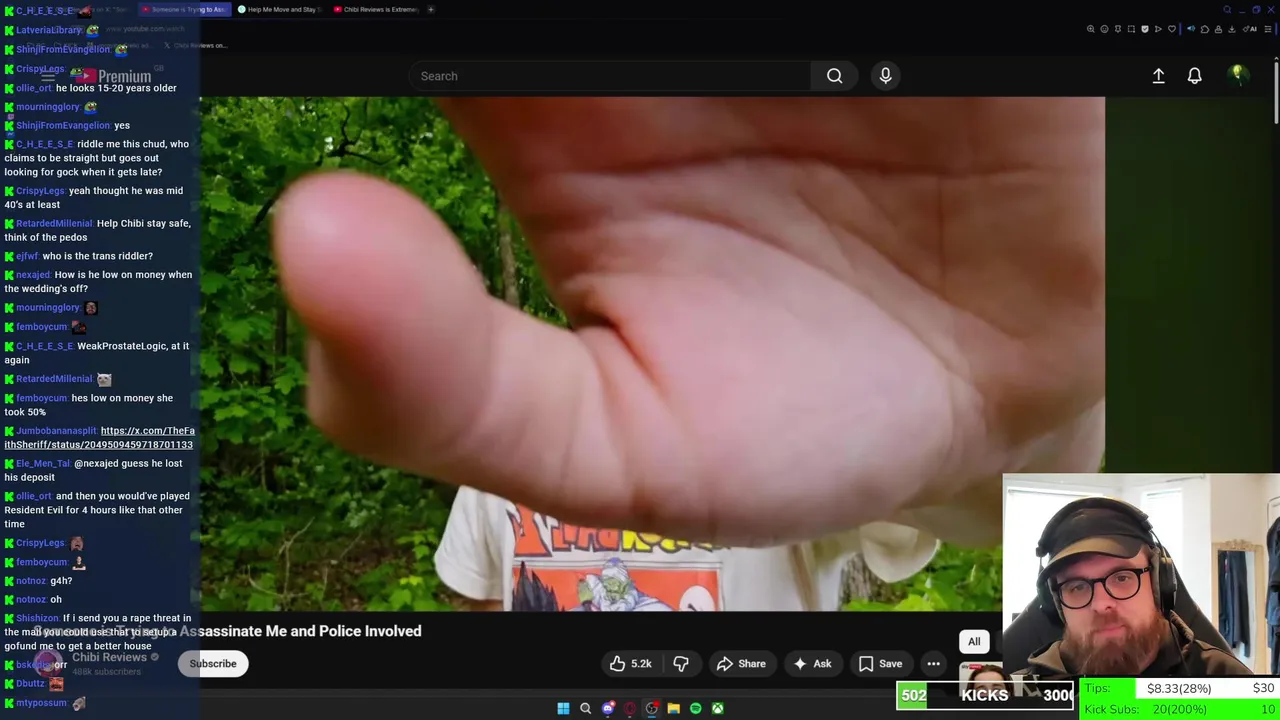The width and height of the screenshot is (1280, 720).
Task: Click the YouTube search magnifier button
Action: pyautogui.click(x=834, y=76)
